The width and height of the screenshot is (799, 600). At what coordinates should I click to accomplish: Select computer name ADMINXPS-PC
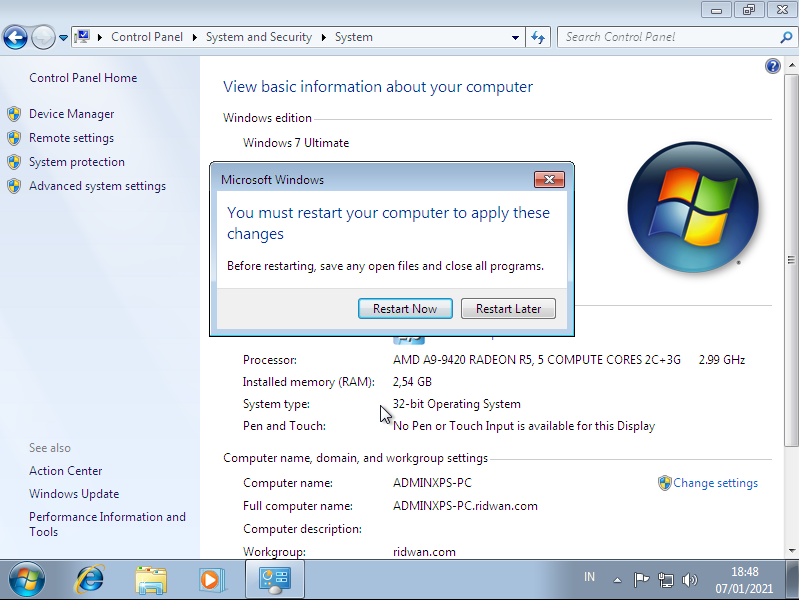point(432,483)
